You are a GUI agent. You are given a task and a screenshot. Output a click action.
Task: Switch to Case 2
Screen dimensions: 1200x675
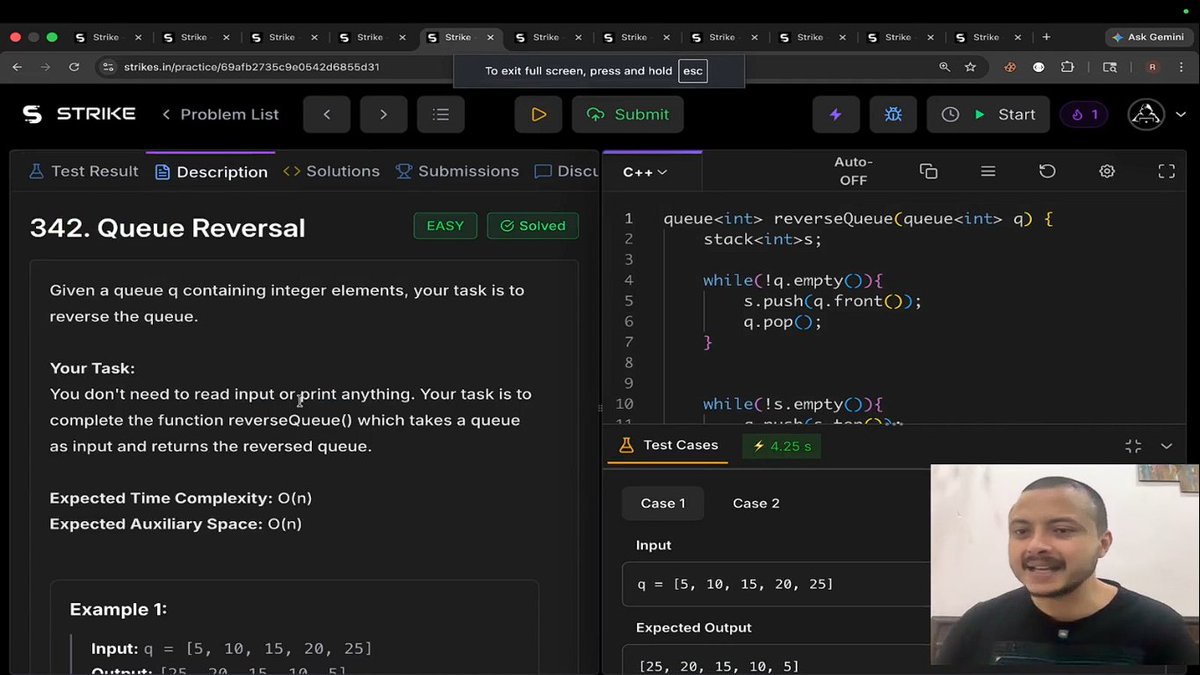[756, 503]
